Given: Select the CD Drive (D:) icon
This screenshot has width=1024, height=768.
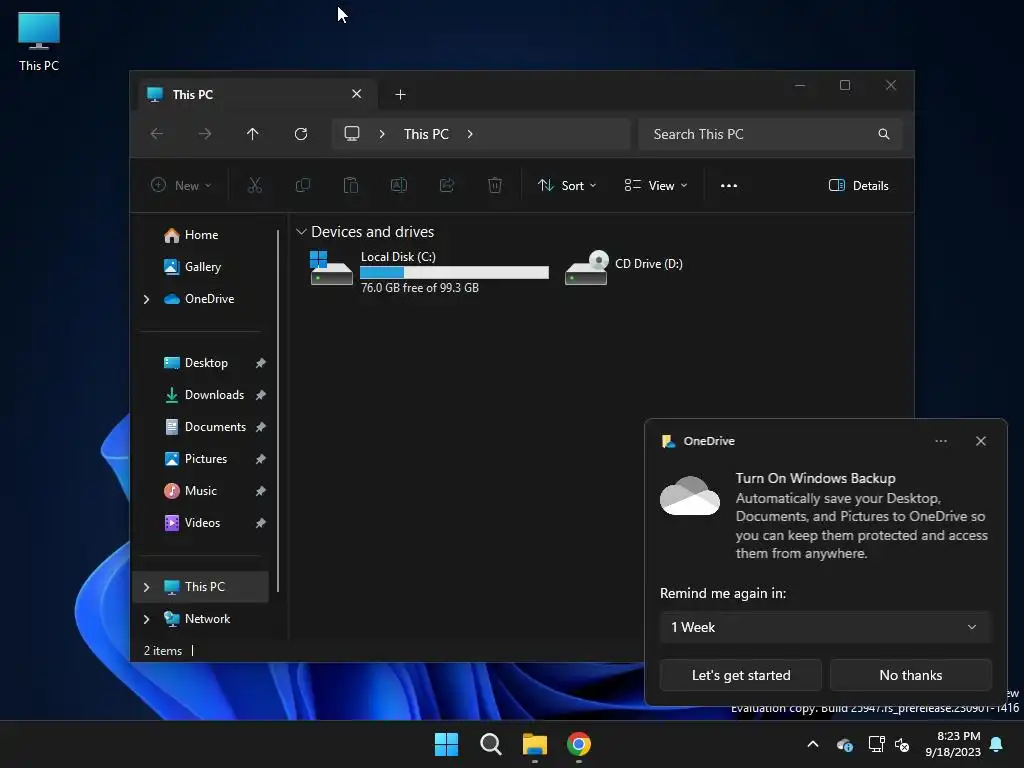Looking at the screenshot, I should 586,268.
